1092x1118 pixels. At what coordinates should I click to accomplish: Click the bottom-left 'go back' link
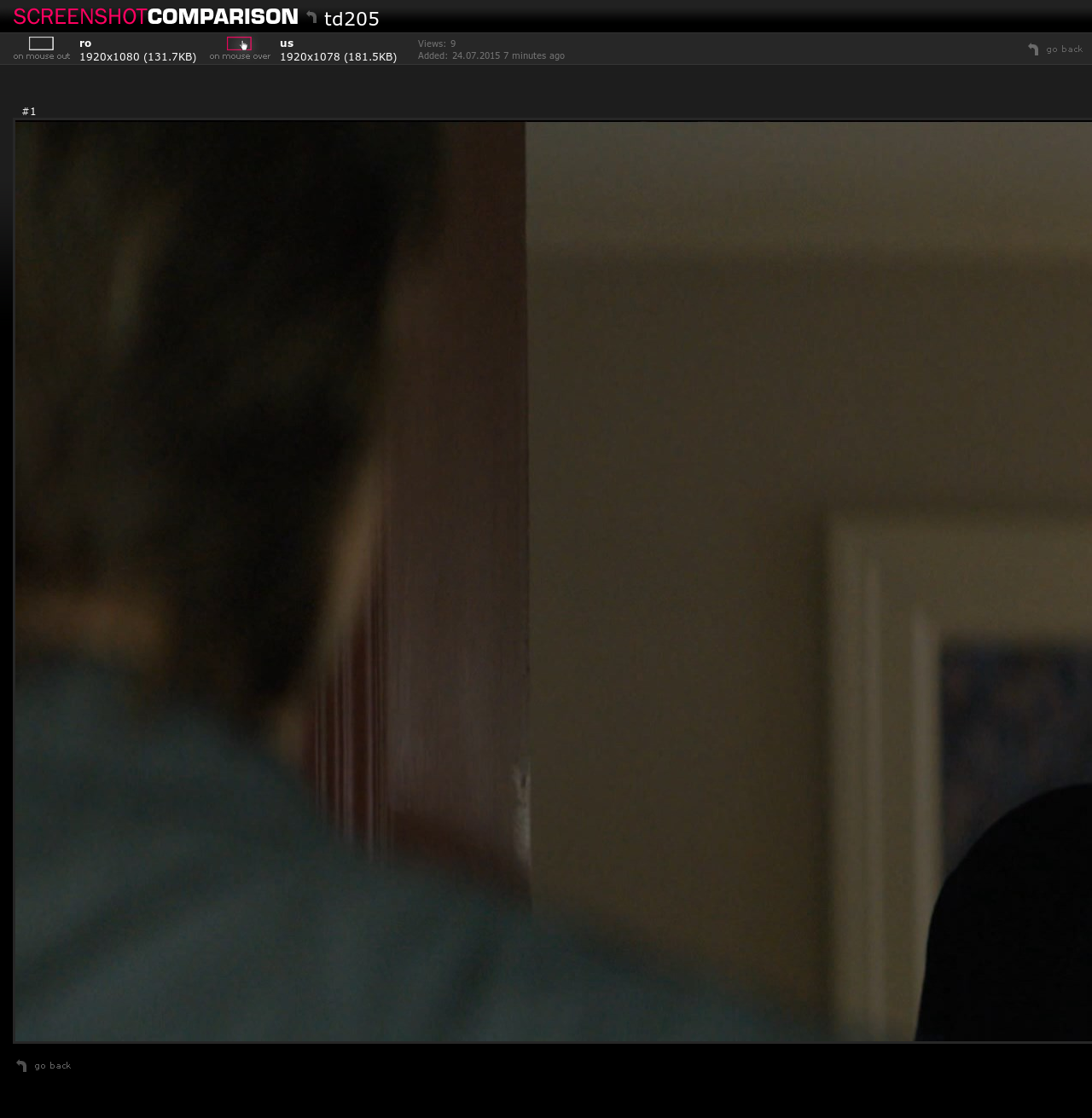click(x=53, y=1066)
